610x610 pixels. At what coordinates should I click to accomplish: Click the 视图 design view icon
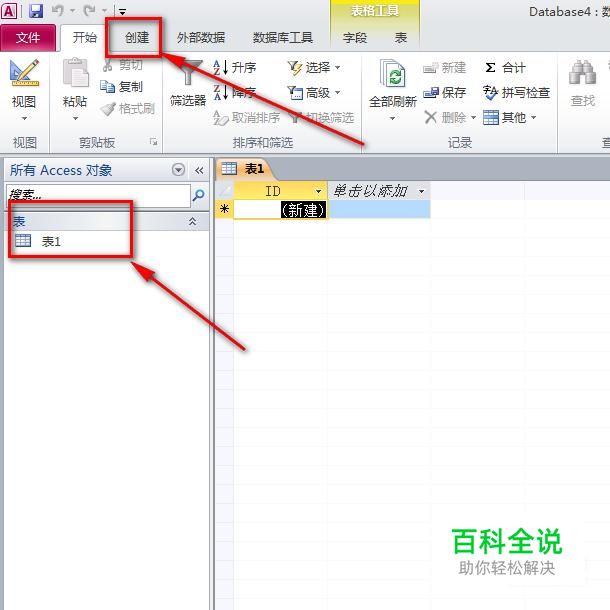[24, 73]
